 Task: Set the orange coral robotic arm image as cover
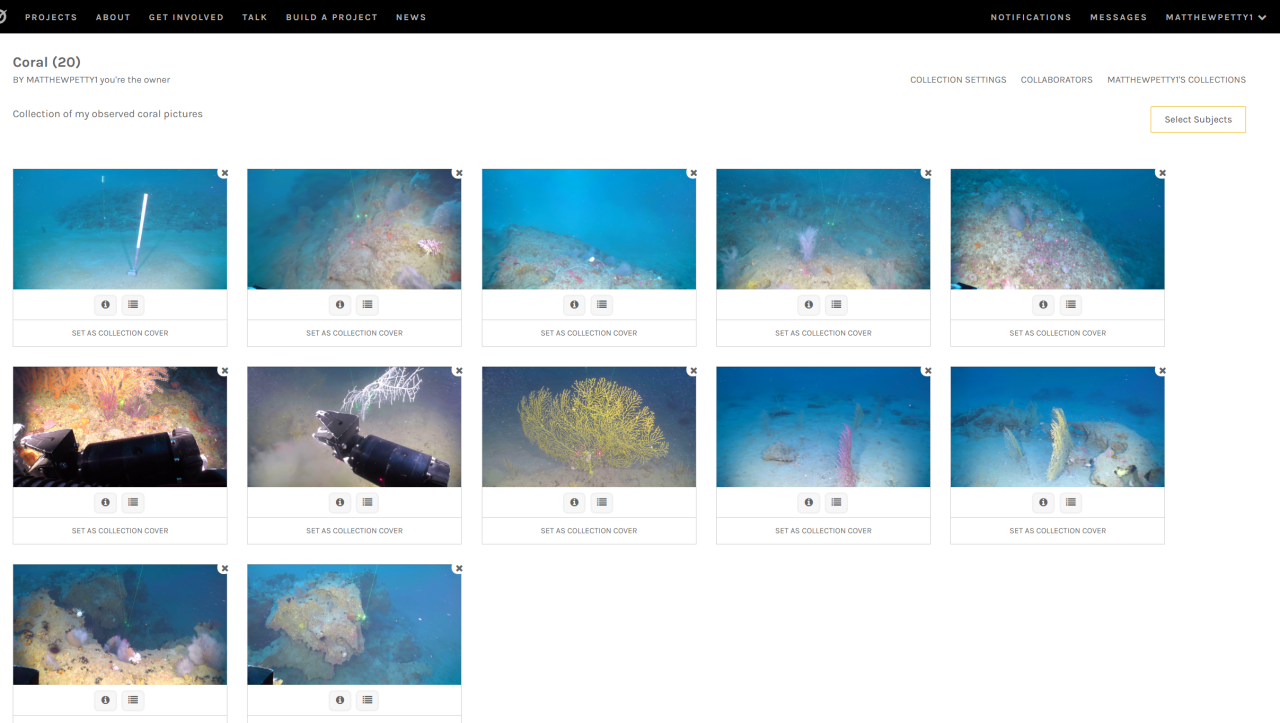click(120, 531)
